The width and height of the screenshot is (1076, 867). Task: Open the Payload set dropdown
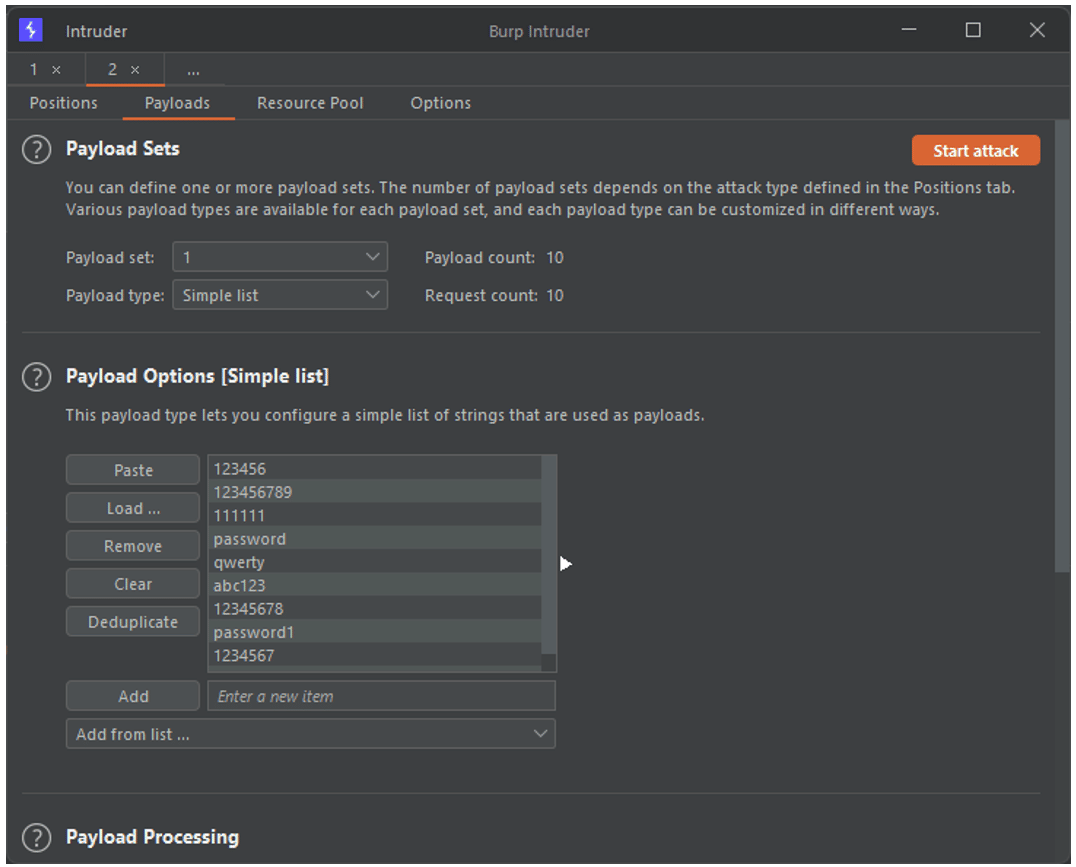[x=280, y=258]
